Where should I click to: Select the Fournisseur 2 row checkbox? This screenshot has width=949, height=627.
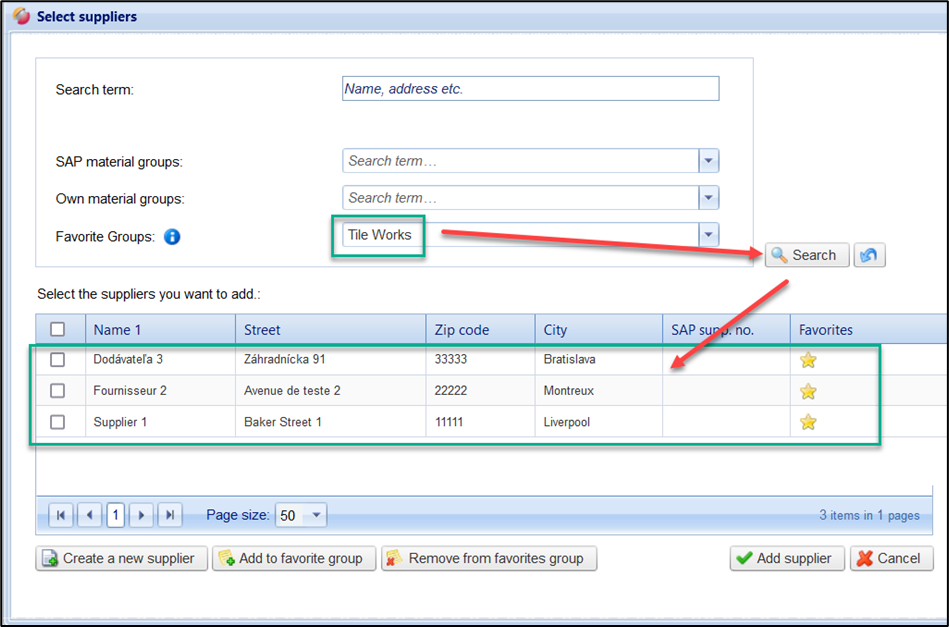58,390
